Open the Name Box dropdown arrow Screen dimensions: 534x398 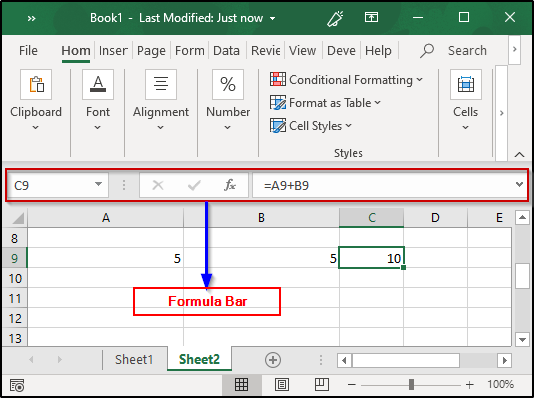coord(98,184)
